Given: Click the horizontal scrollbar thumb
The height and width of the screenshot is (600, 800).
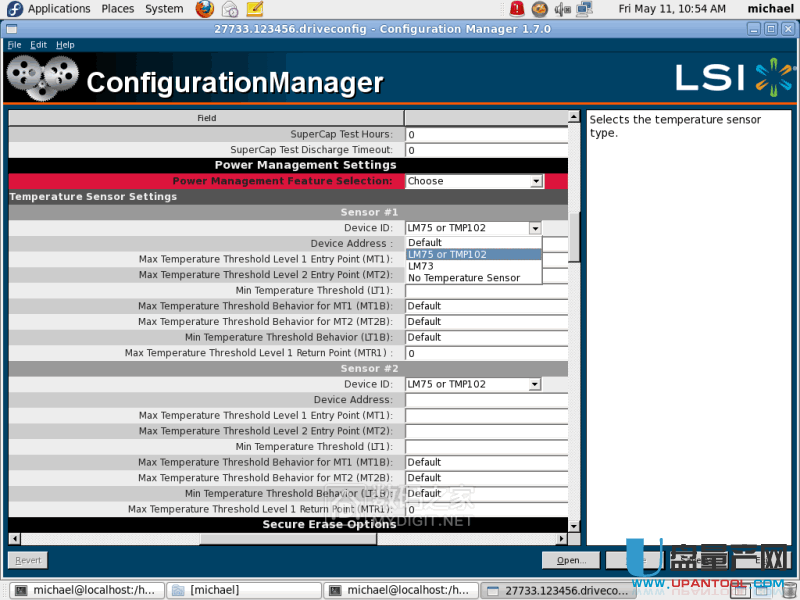Looking at the screenshot, I should [288, 539].
